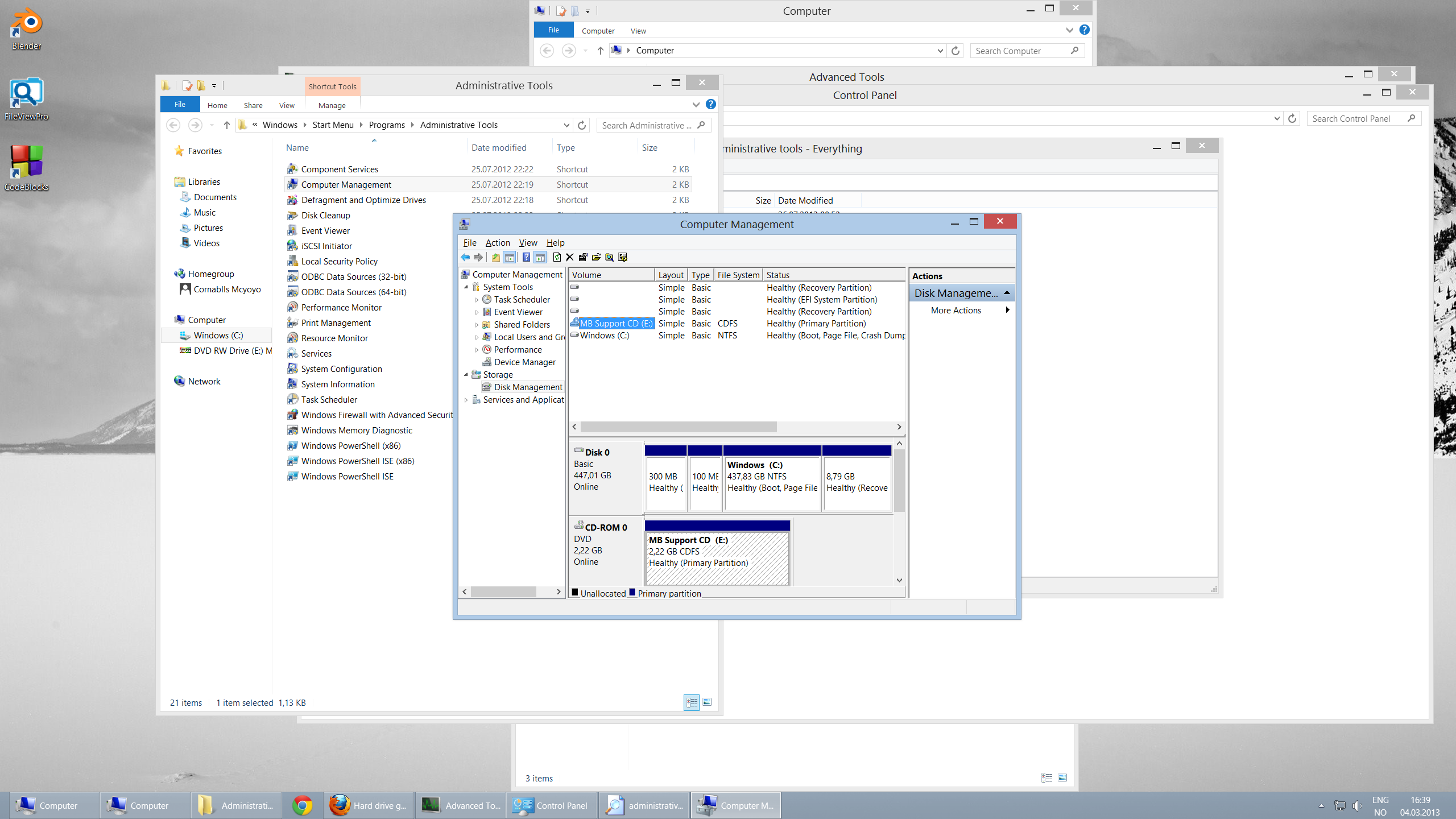Expand the Performance tree node

(477, 350)
